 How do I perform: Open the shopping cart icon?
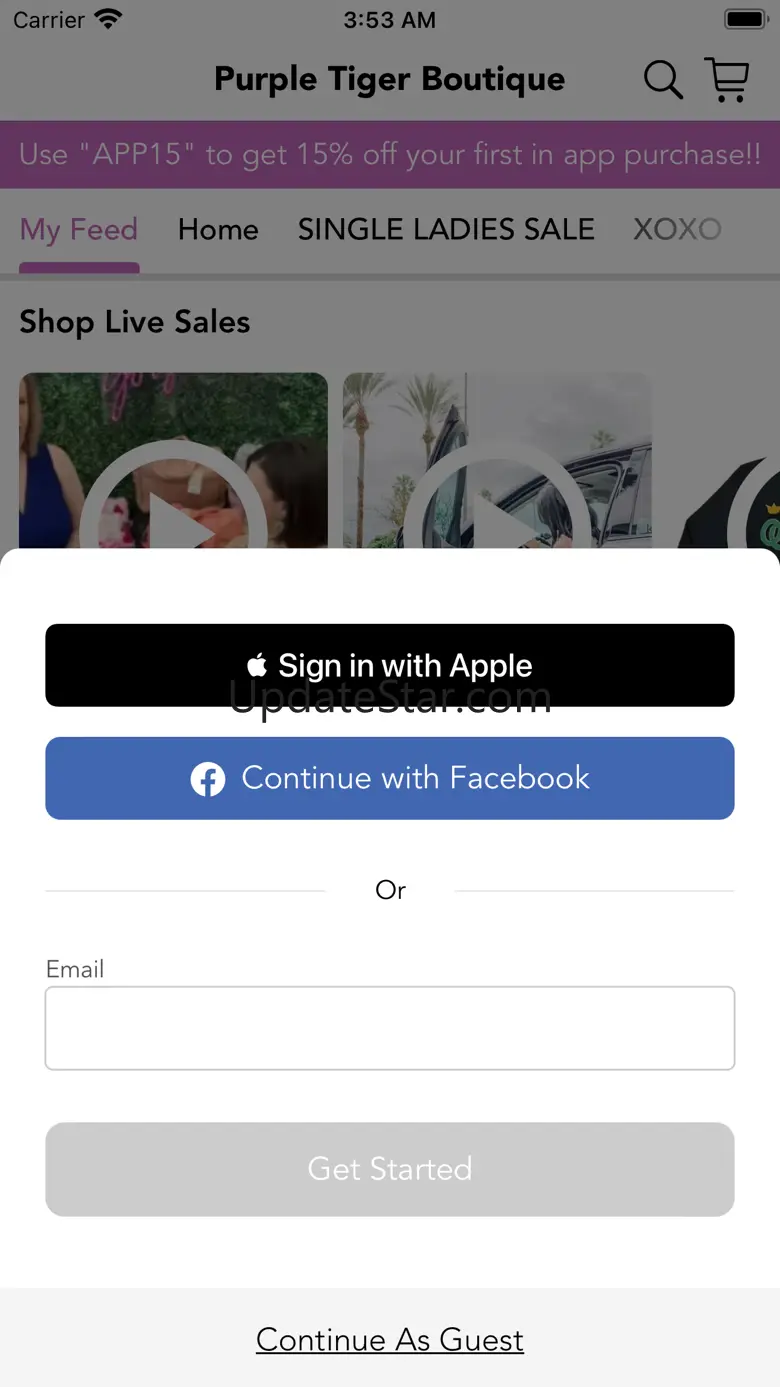[727, 80]
